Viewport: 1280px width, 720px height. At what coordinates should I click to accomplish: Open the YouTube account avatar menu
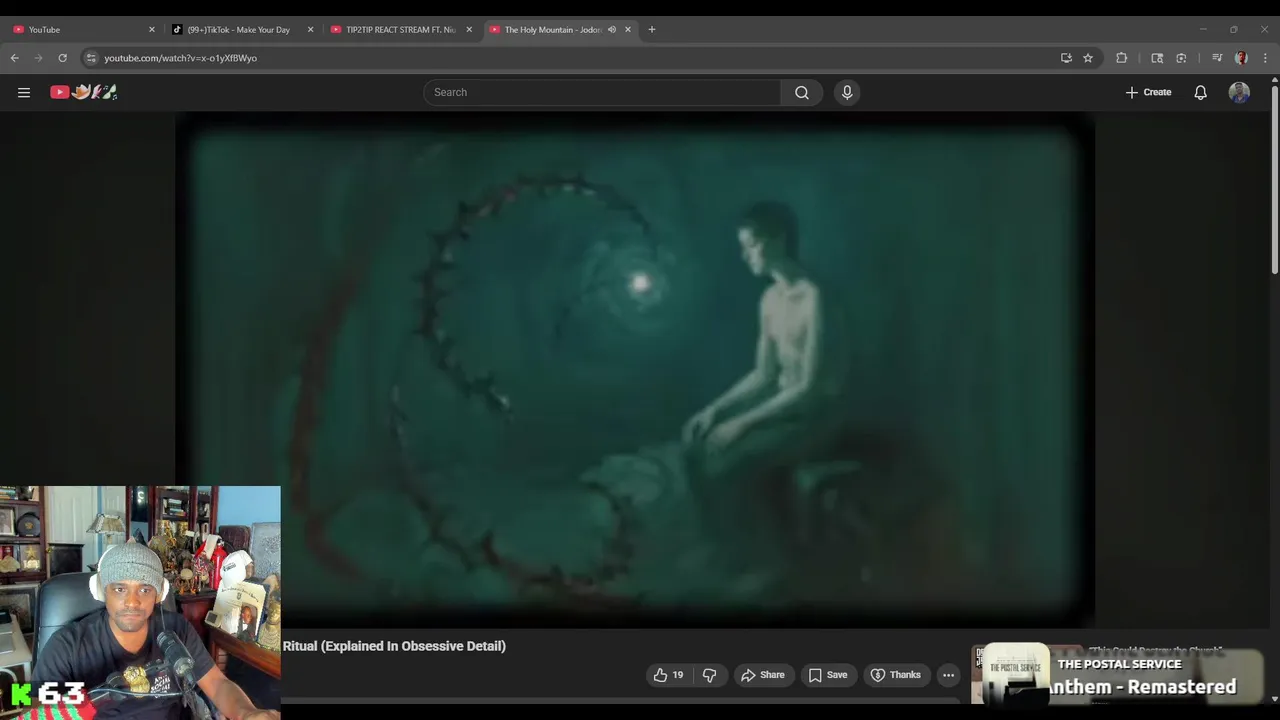(1239, 92)
